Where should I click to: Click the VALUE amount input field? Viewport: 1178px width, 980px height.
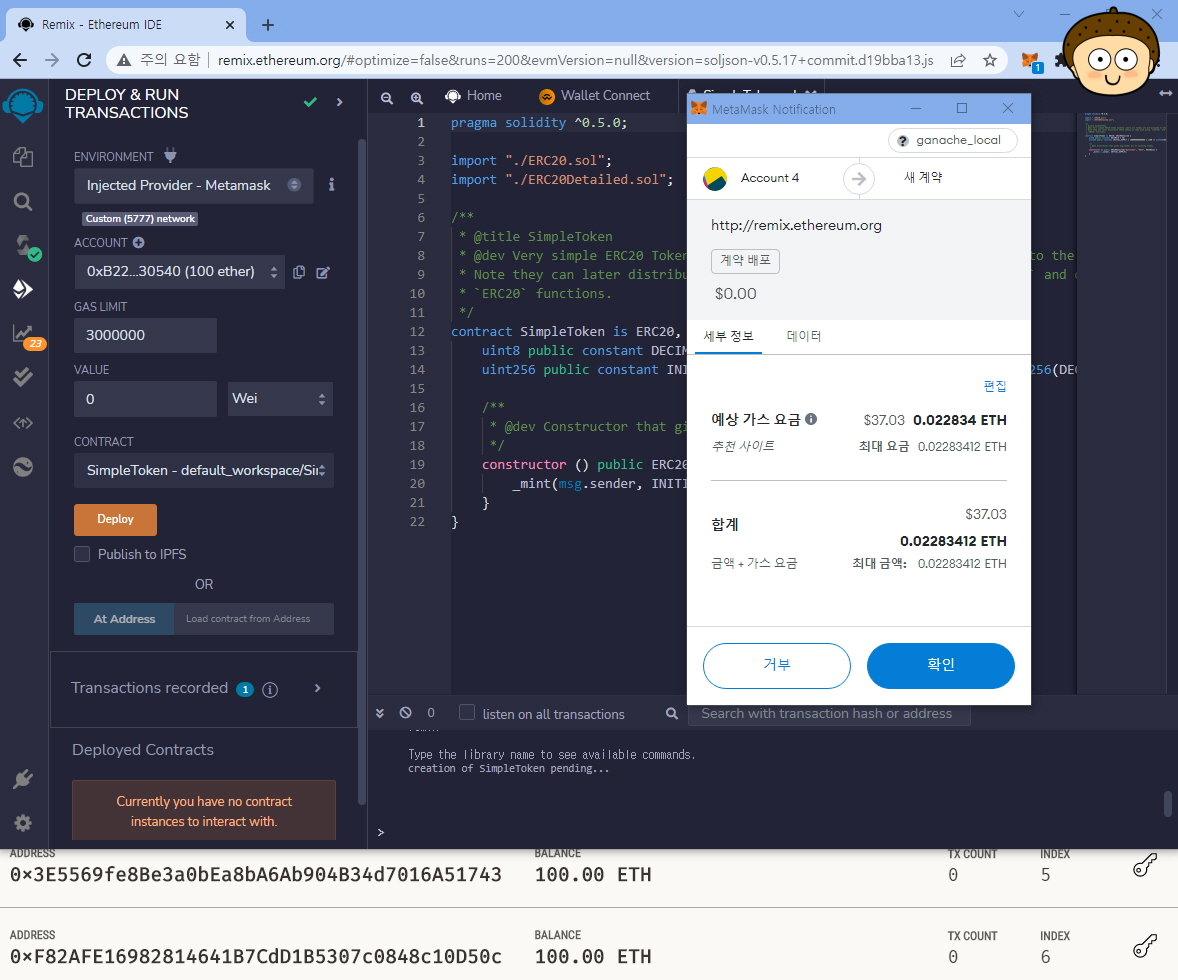point(145,398)
